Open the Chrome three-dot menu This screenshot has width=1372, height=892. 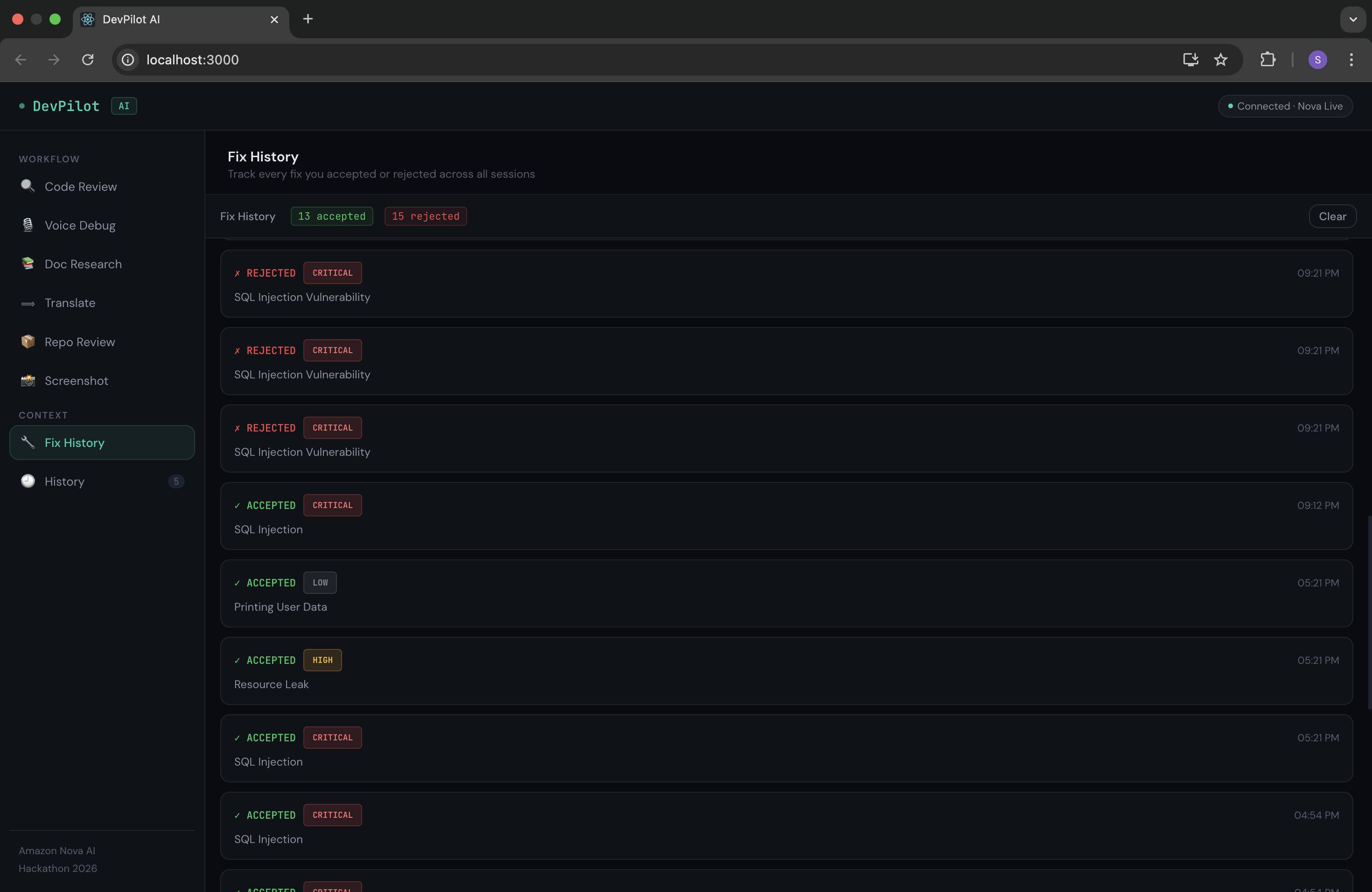pos(1351,59)
